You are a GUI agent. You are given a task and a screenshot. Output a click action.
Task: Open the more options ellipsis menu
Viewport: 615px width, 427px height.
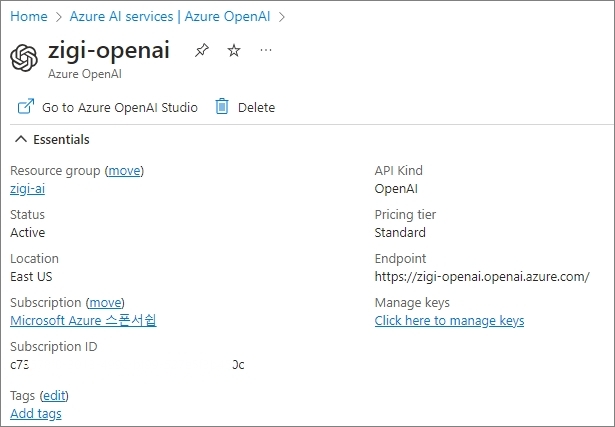coord(266,50)
